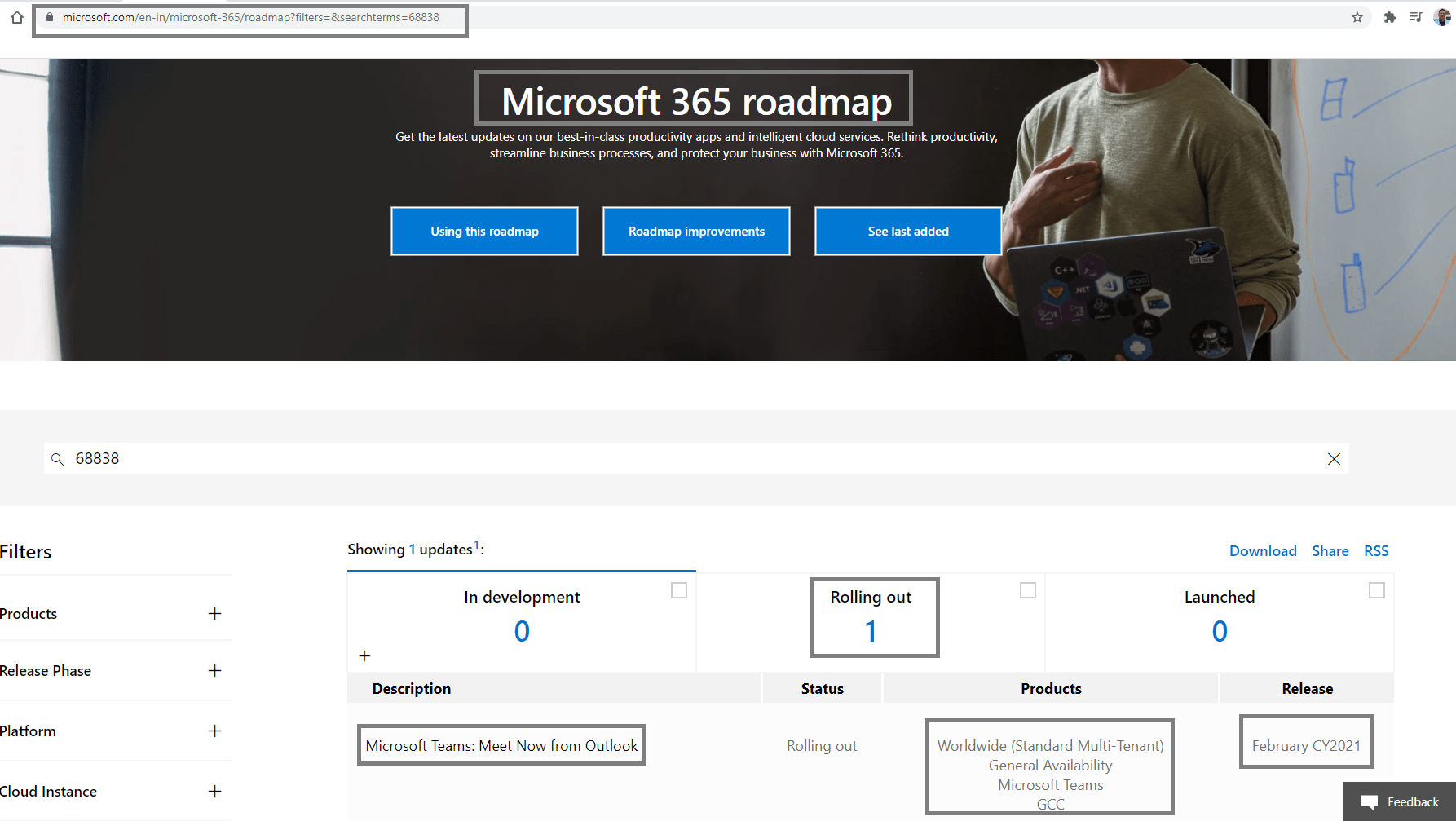The width and height of the screenshot is (1456, 821).
Task: Expand the Release Phase filter
Action: coord(215,671)
